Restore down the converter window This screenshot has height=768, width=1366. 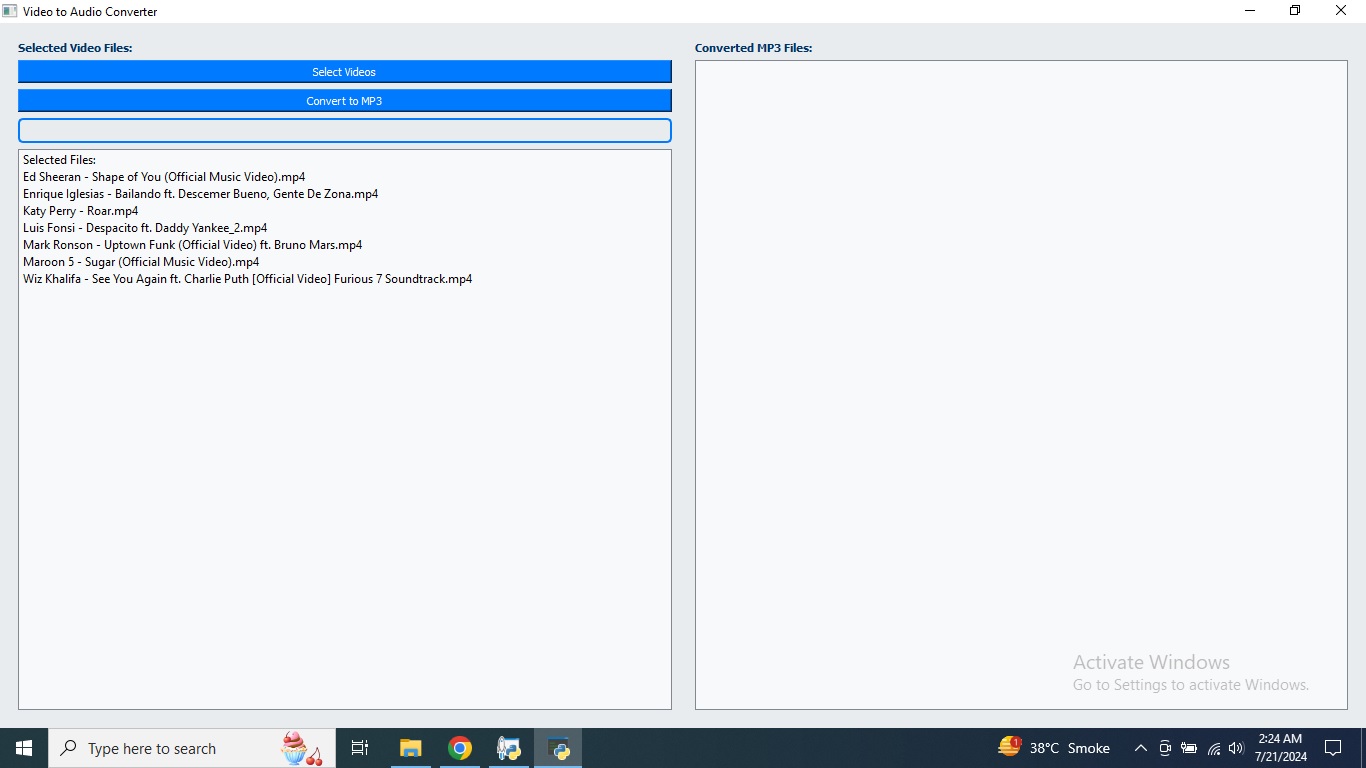(1295, 11)
